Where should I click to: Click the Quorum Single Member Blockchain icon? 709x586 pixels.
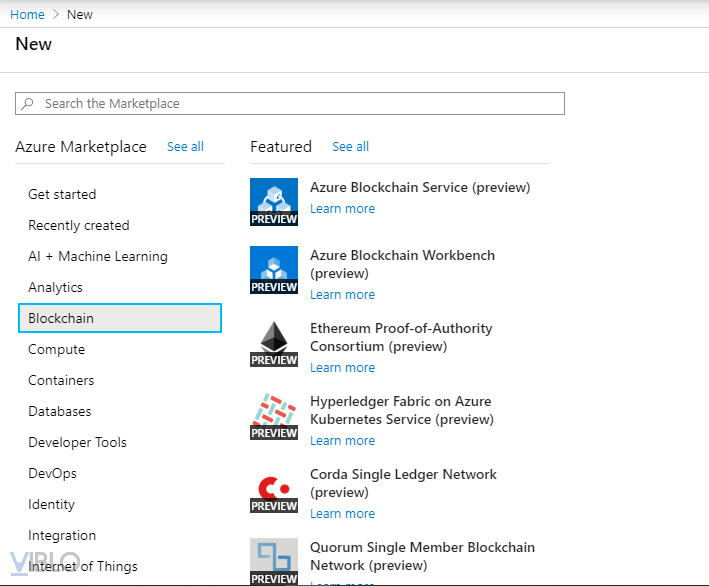point(274,561)
